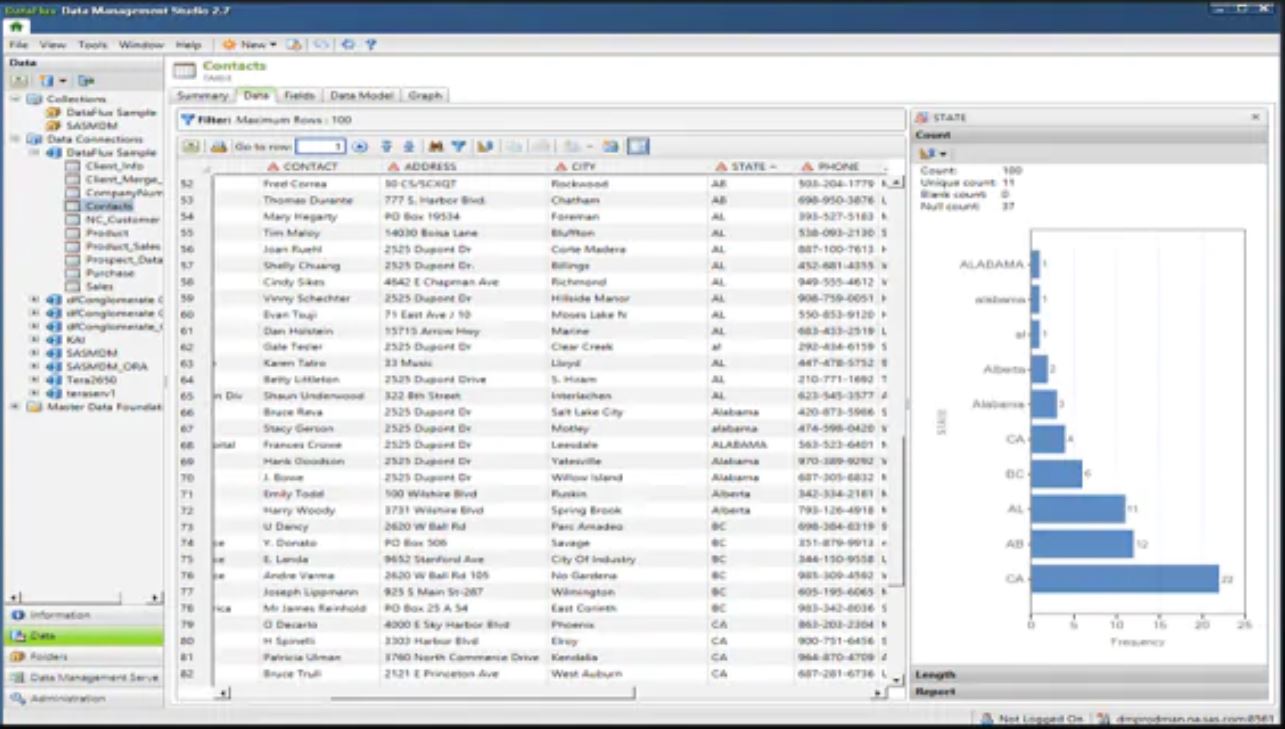Expand the Report section
Viewport: 1285px width, 729px height.
click(1090, 691)
